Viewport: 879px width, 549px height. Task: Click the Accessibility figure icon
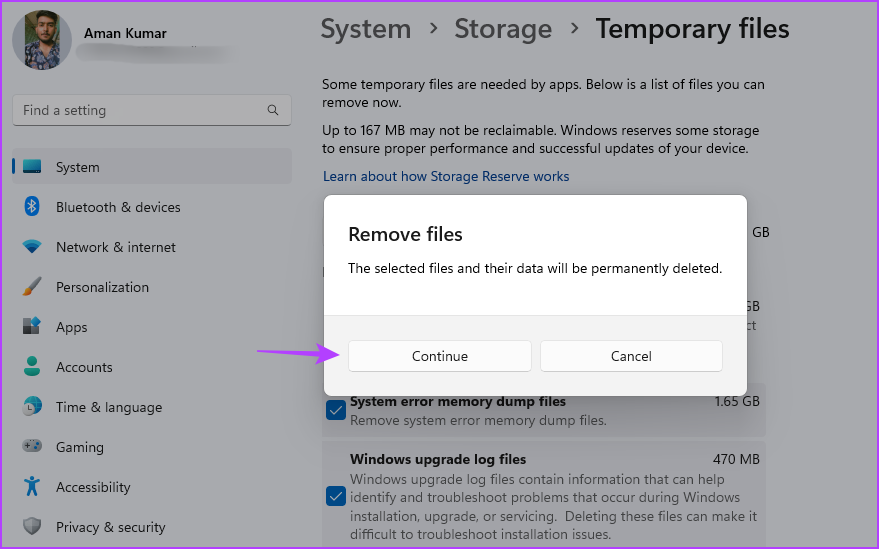(32, 486)
